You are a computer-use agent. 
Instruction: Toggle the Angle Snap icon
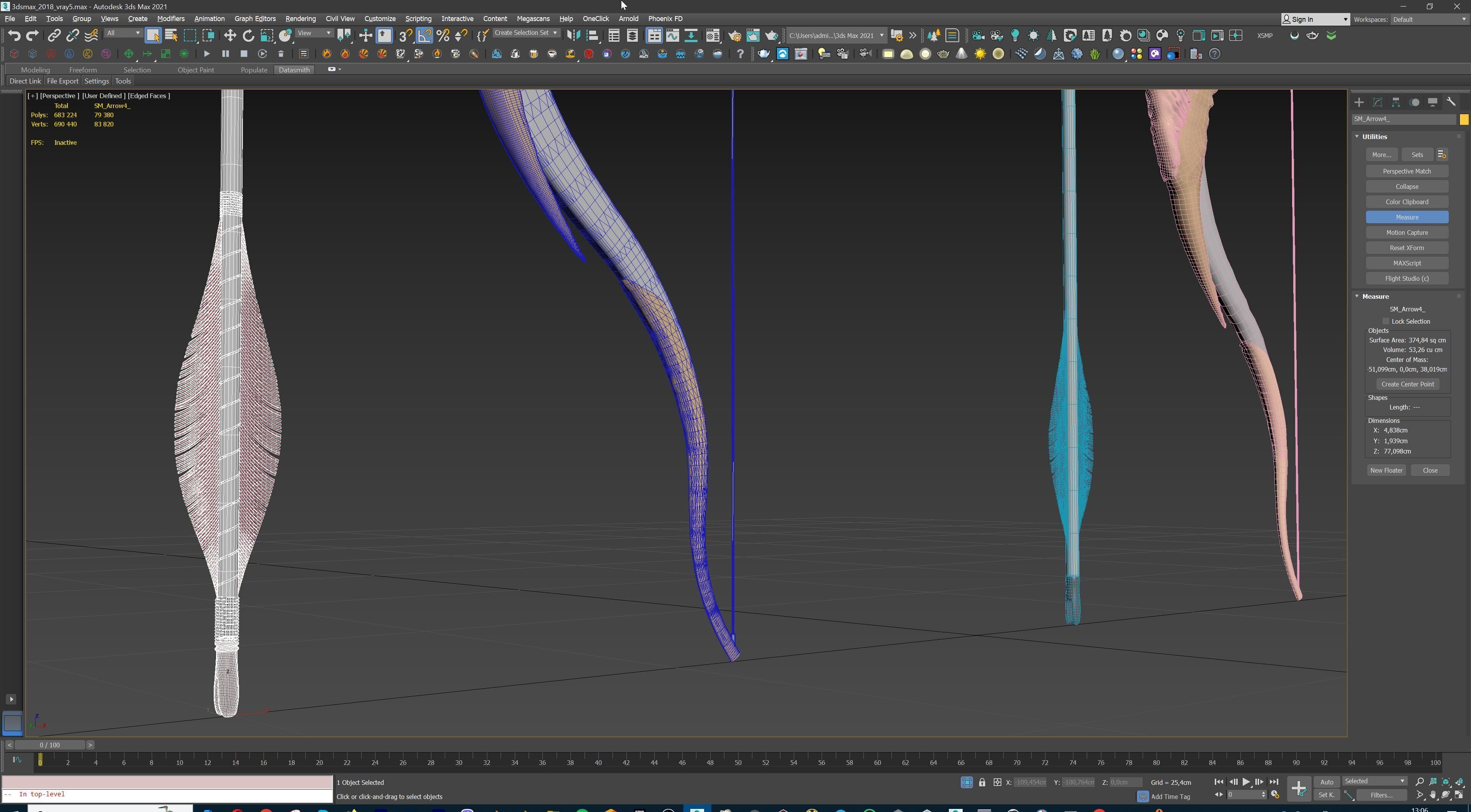[424, 35]
